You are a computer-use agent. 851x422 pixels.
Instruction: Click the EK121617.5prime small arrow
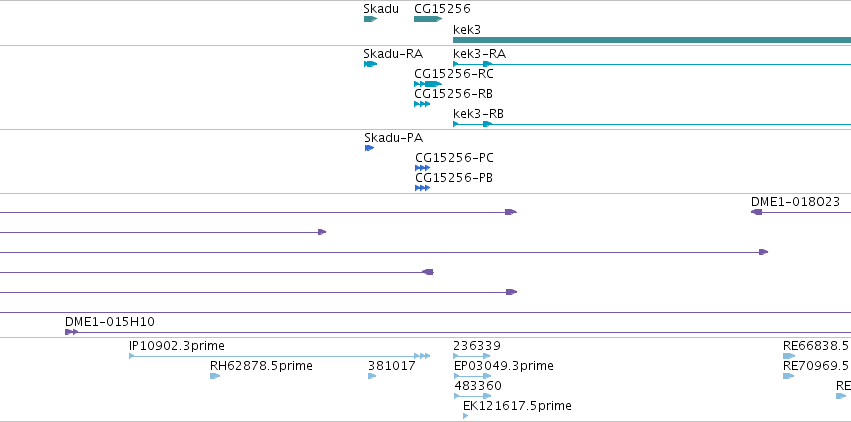[x=465, y=416]
